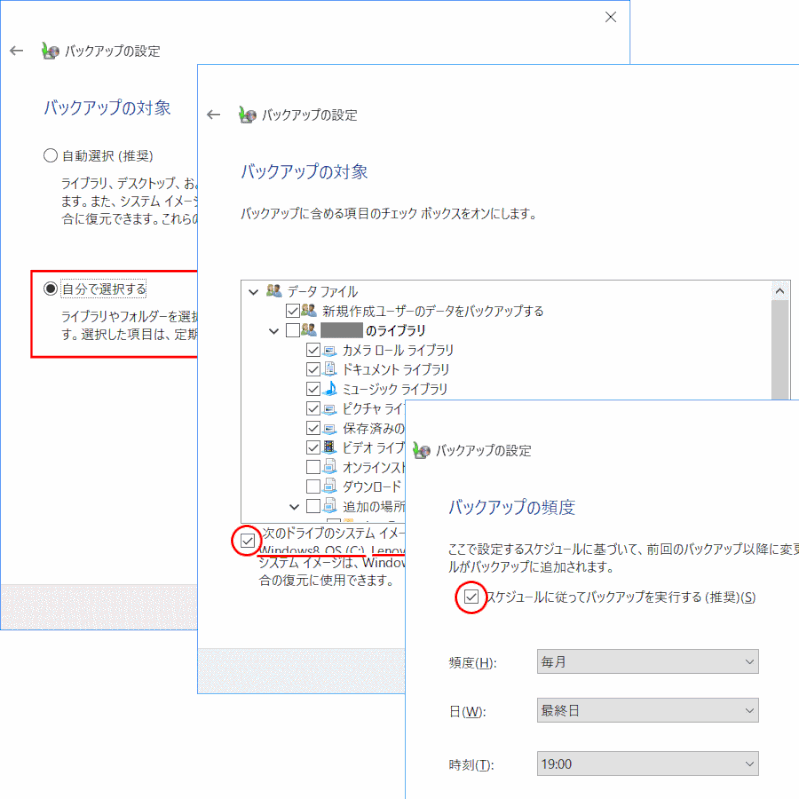This screenshot has width=799, height=799.
Task: Open the 頻度 dropdown set to 毎月
Action: point(647,661)
